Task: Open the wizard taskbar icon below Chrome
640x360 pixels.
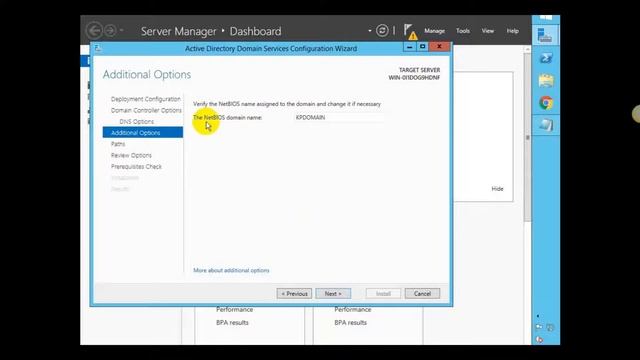Action: click(546, 125)
